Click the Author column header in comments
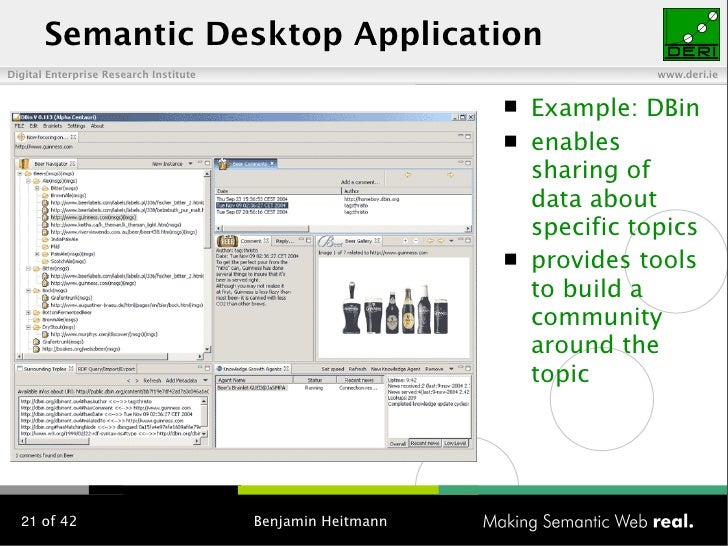This screenshot has width=728, height=546. coord(406,191)
